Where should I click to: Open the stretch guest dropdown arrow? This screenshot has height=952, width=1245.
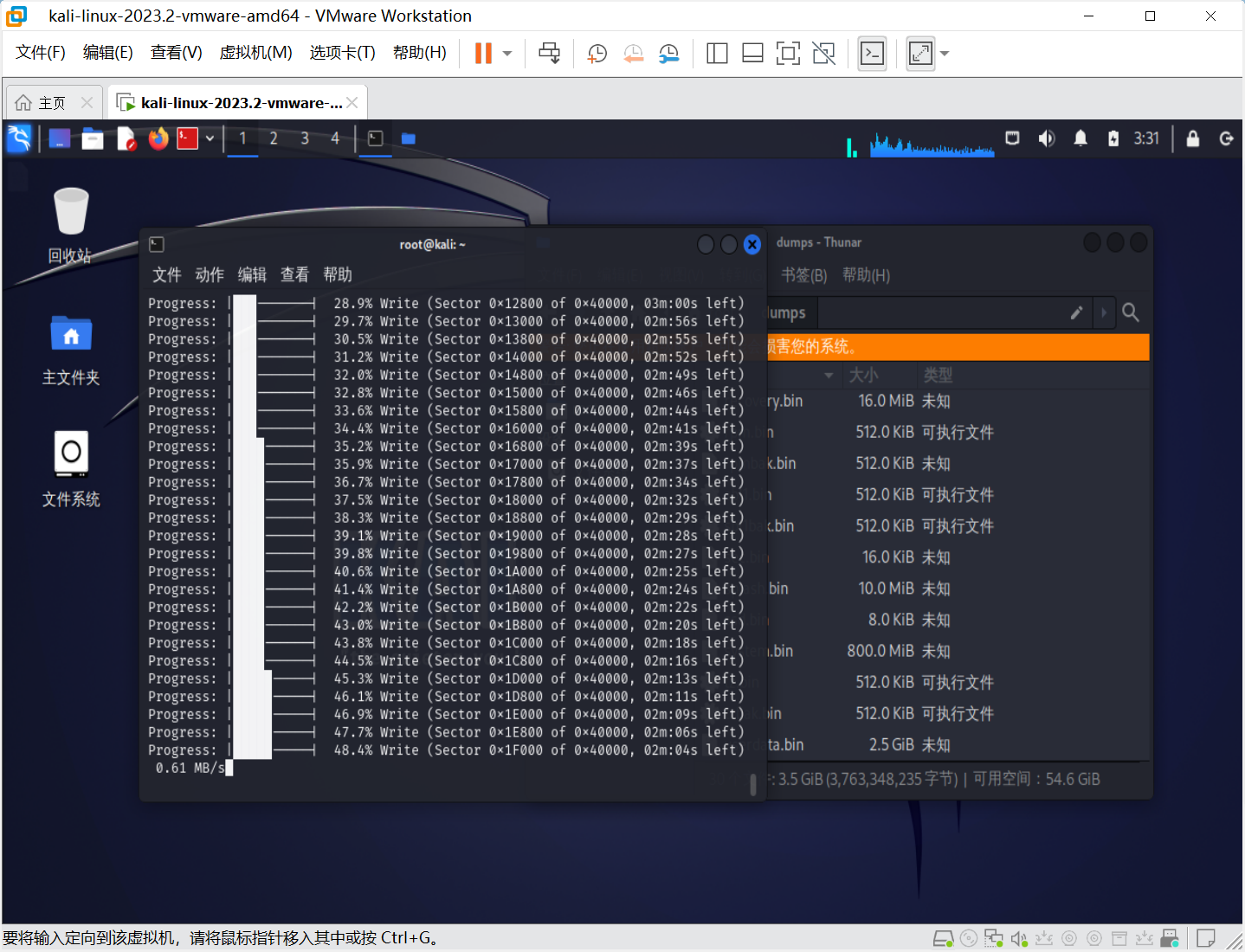(x=944, y=53)
